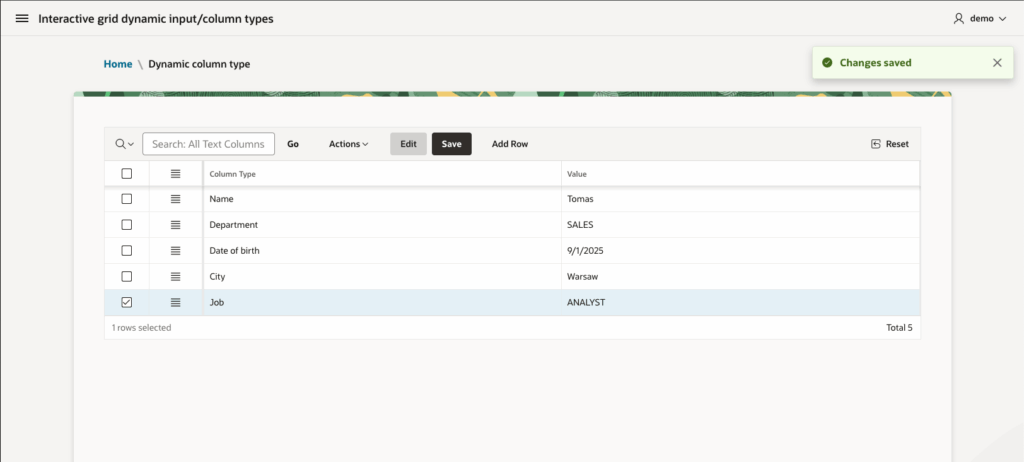
Task: Open row actions menu for Job row
Action: pos(176,303)
